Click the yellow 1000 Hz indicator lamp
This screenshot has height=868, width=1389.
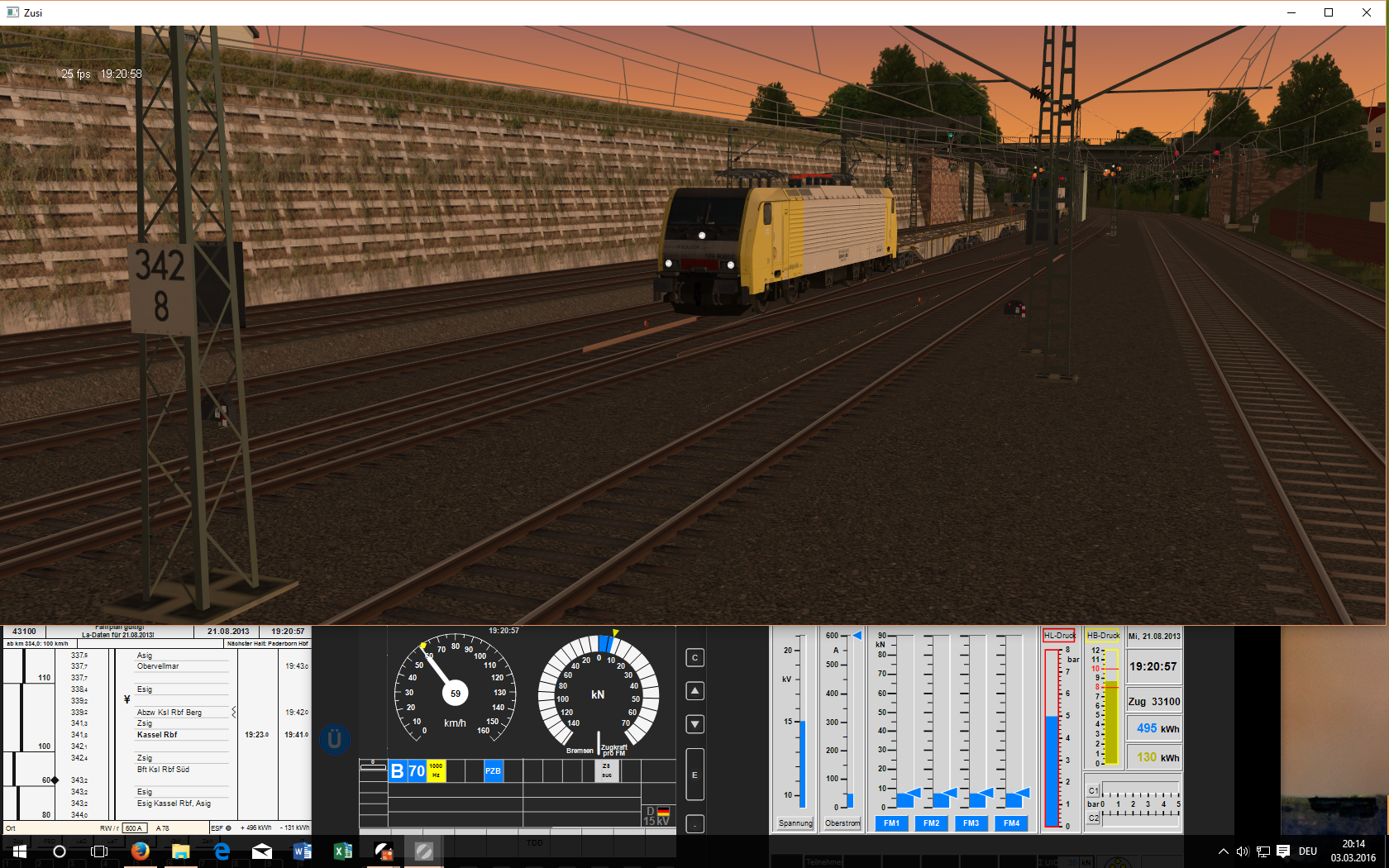pyautogui.click(x=436, y=771)
